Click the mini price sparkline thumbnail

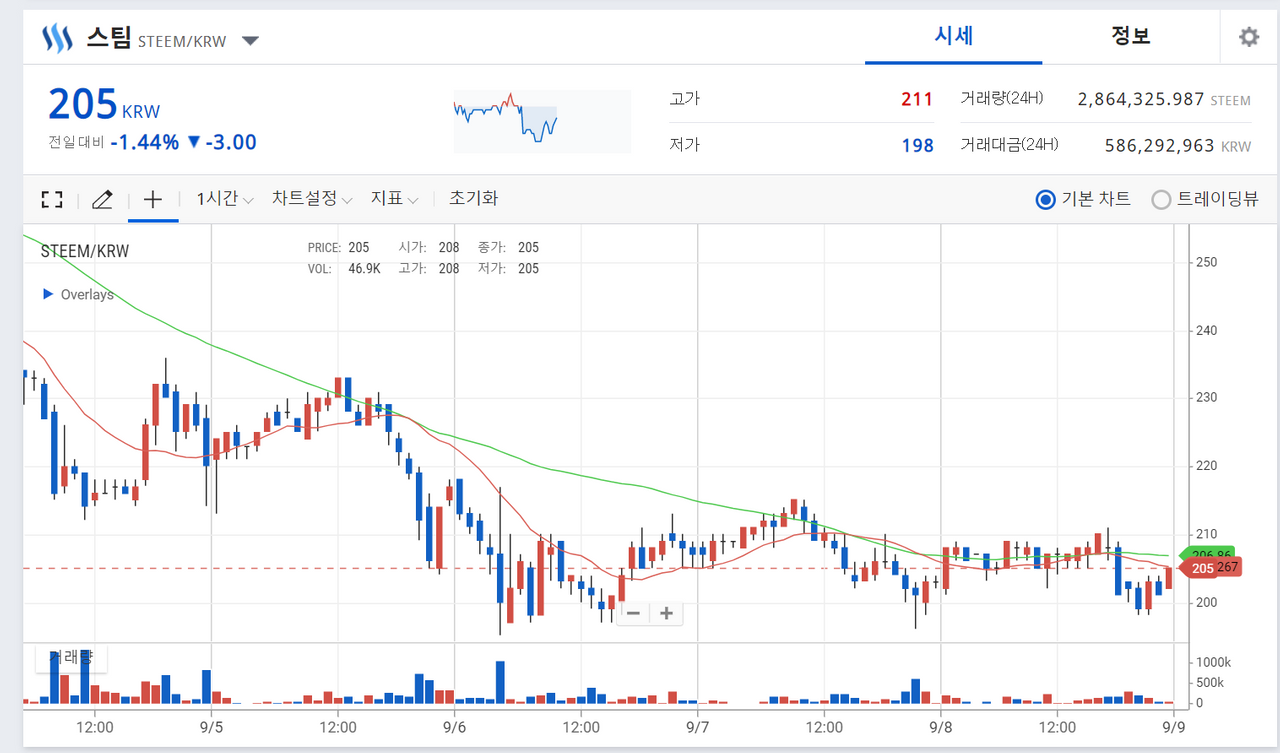542,121
